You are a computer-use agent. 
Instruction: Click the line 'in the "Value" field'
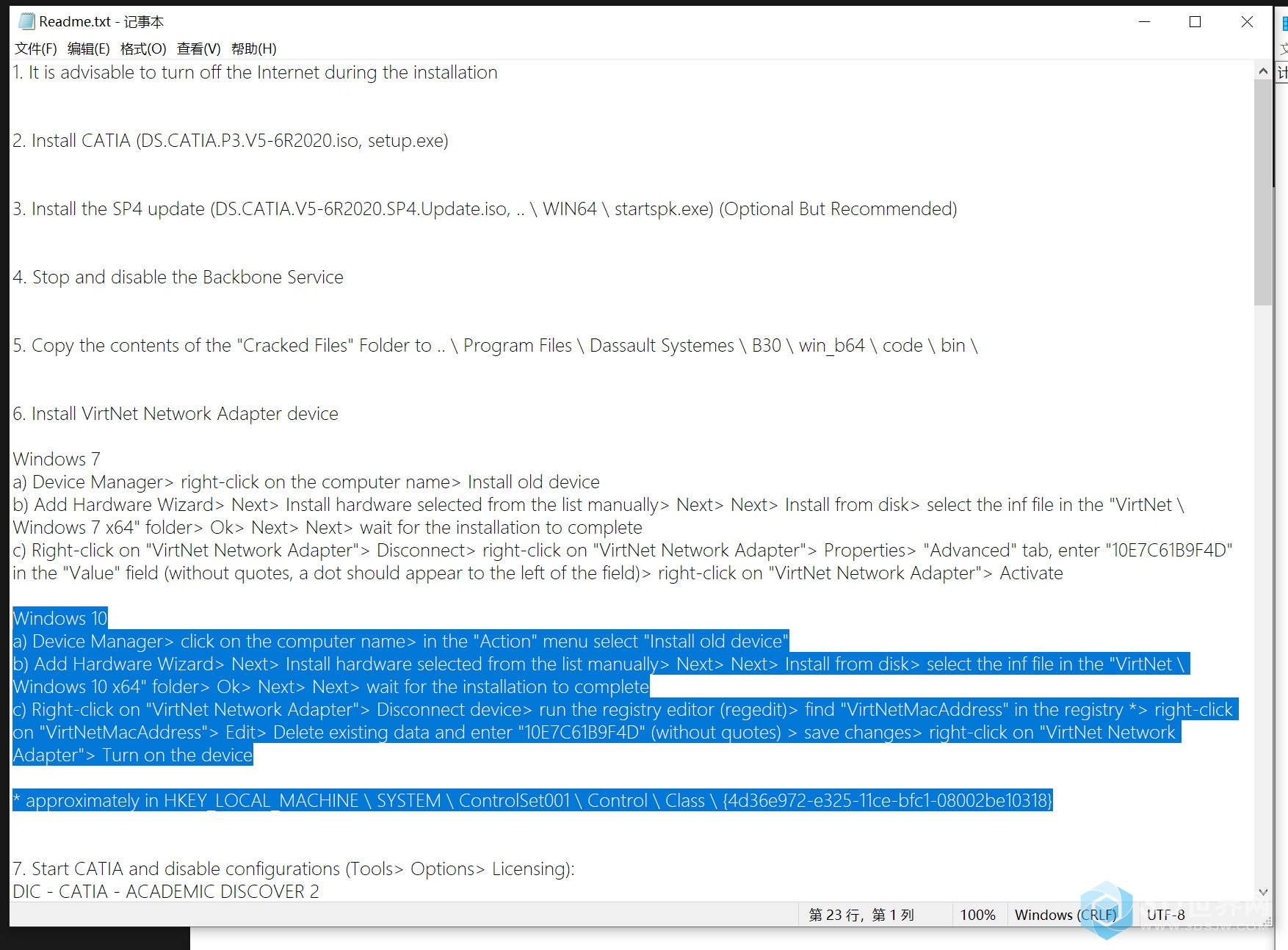pyautogui.click(x=538, y=573)
